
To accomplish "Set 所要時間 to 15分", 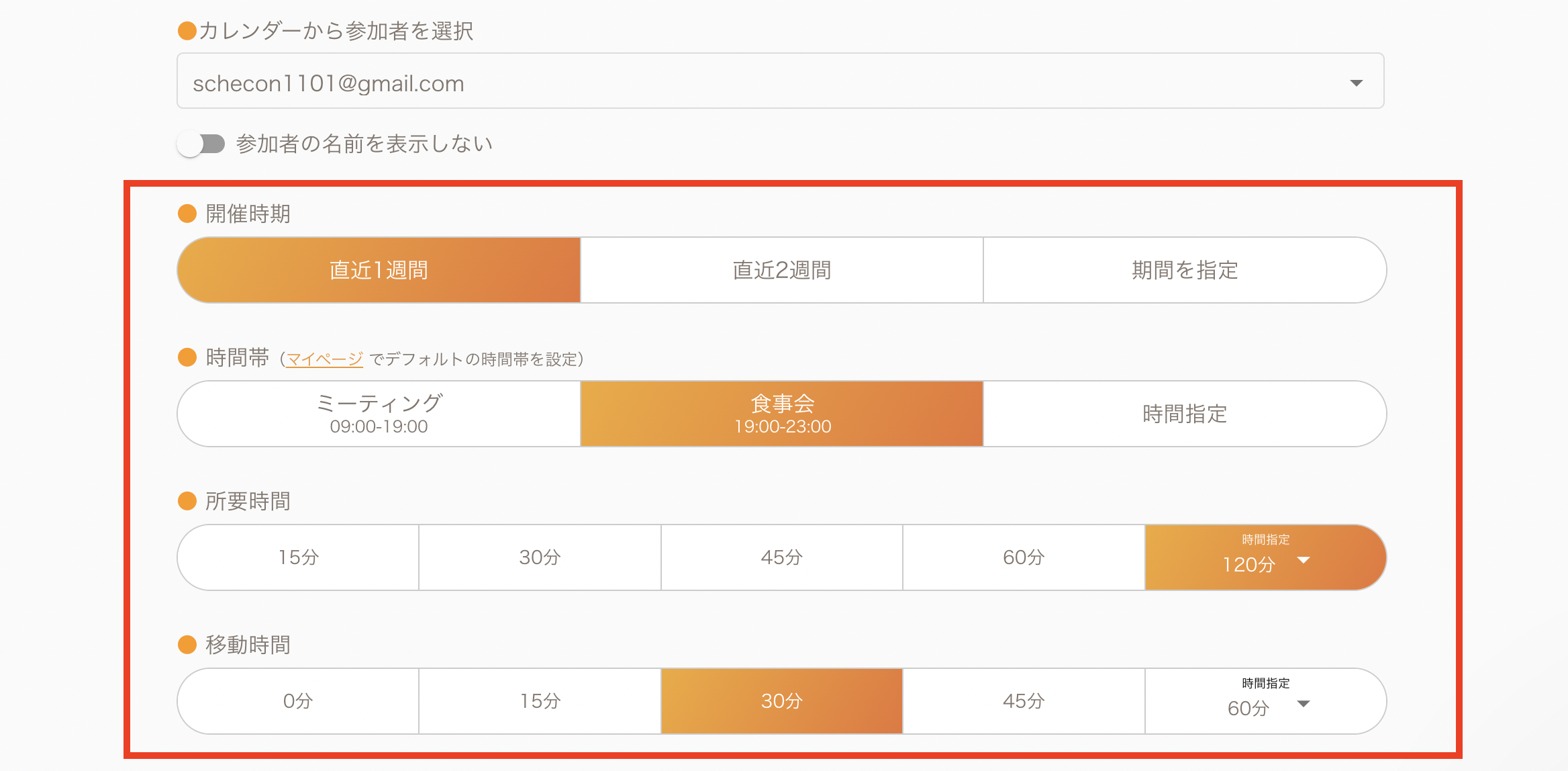I will tap(298, 557).
